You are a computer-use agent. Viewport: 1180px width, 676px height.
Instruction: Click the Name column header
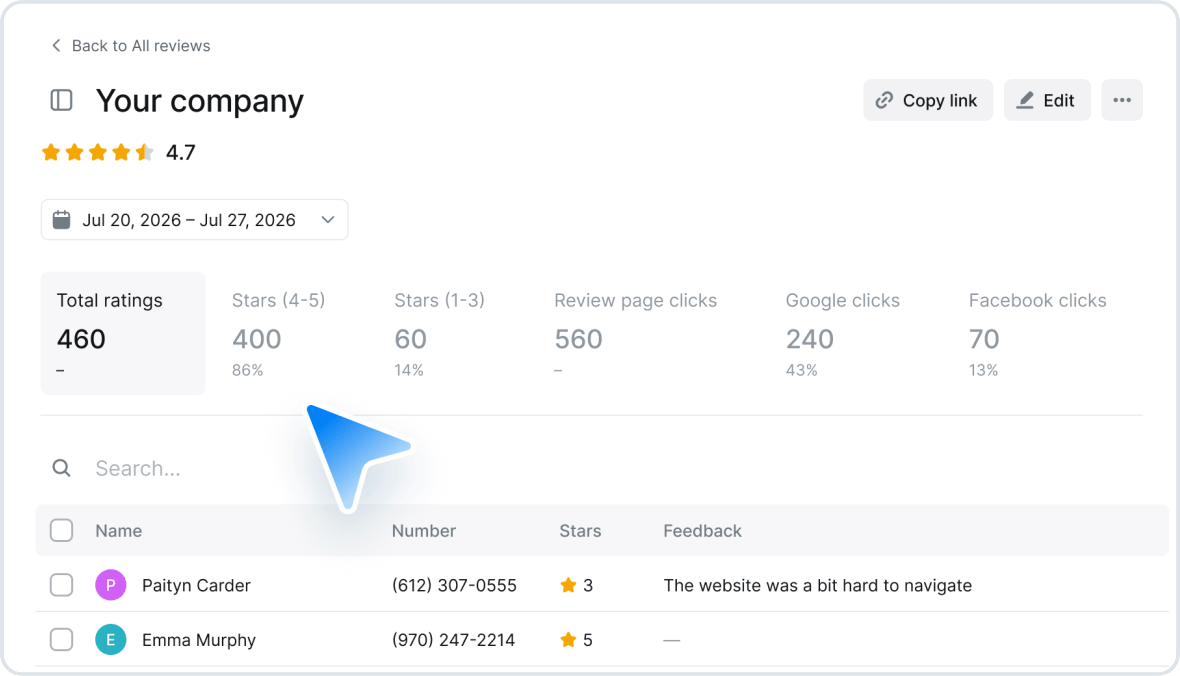(118, 531)
